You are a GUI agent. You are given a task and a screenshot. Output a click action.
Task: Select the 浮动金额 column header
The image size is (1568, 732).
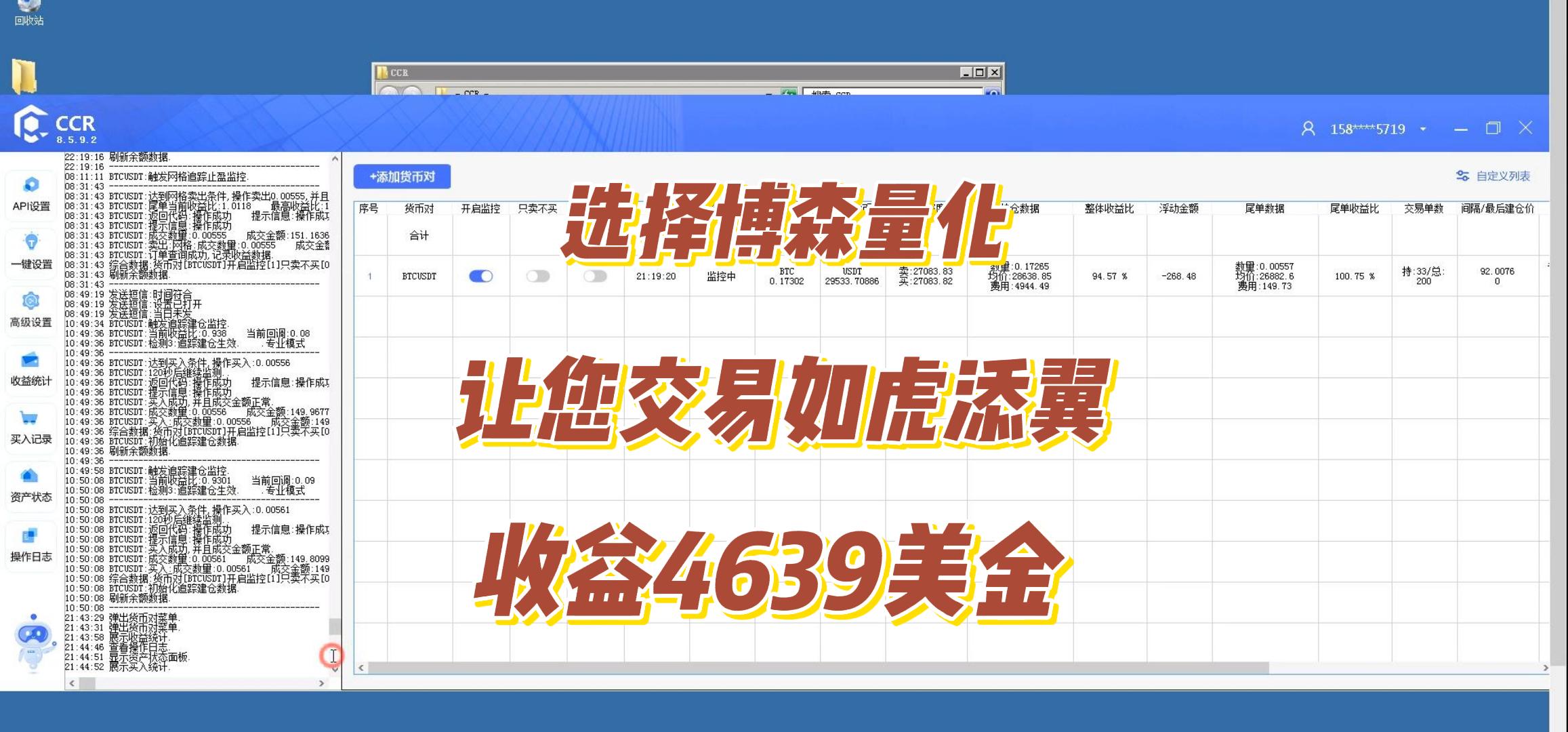(1178, 209)
